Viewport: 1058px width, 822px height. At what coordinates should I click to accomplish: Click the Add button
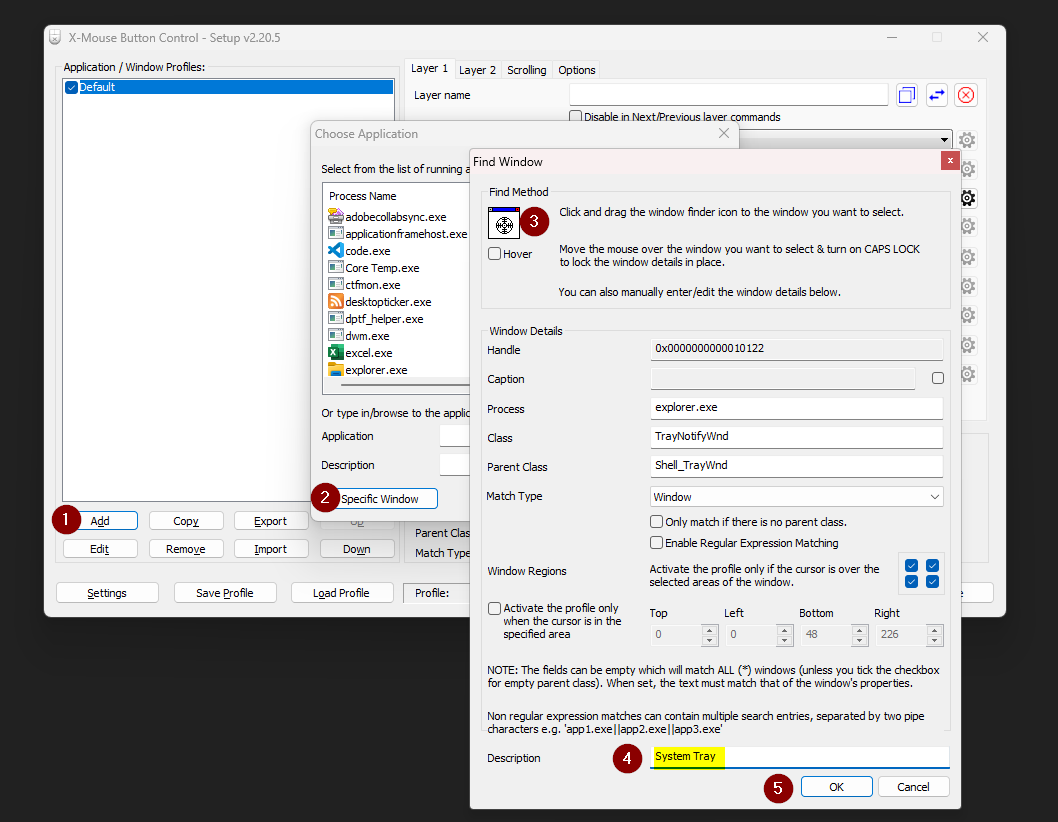click(x=100, y=521)
